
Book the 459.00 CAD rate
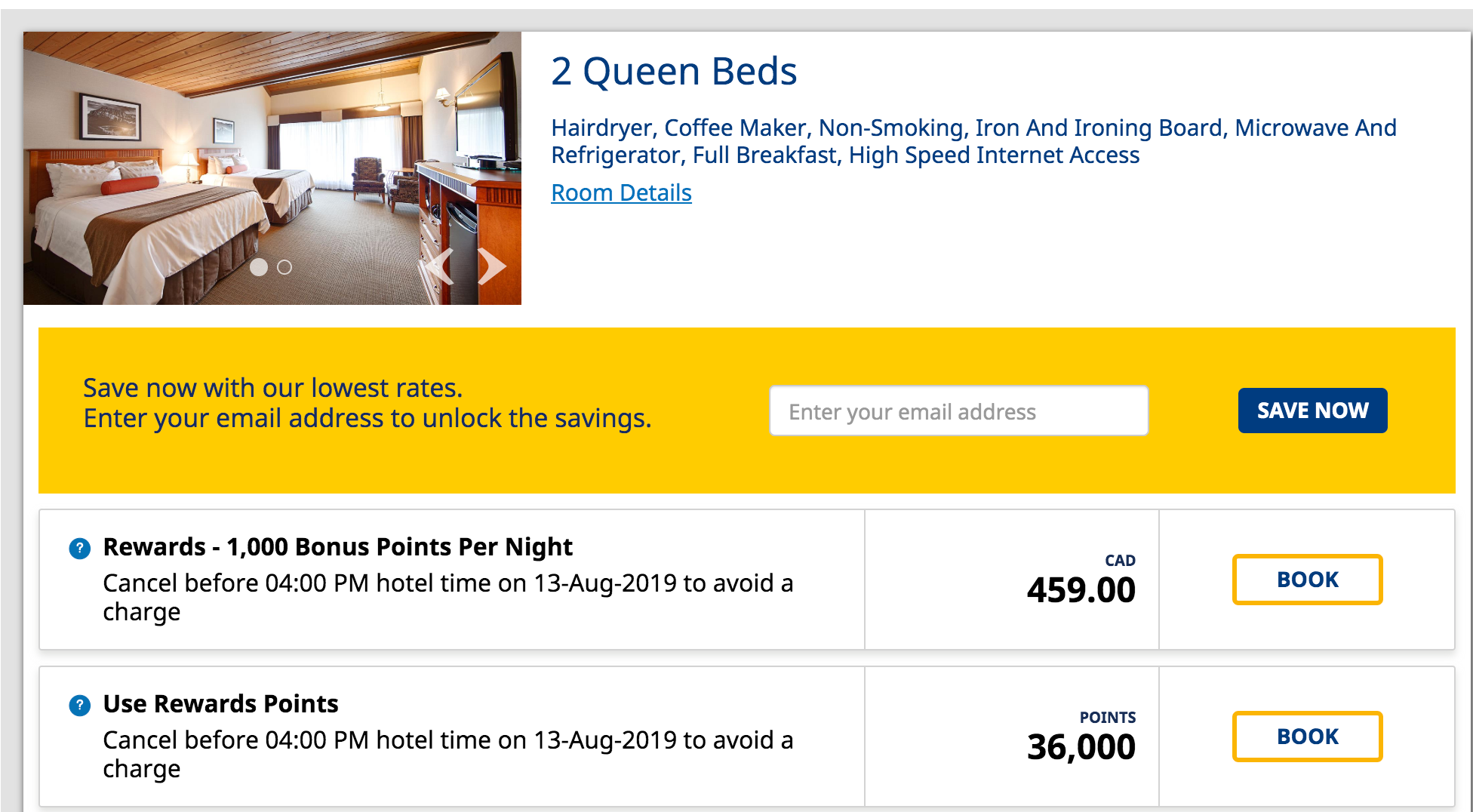(1307, 580)
